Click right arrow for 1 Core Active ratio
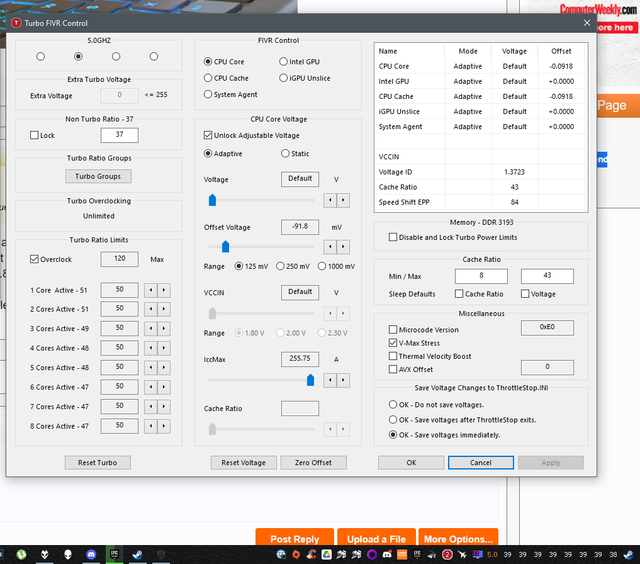The height and width of the screenshot is (564, 640). coord(163,290)
